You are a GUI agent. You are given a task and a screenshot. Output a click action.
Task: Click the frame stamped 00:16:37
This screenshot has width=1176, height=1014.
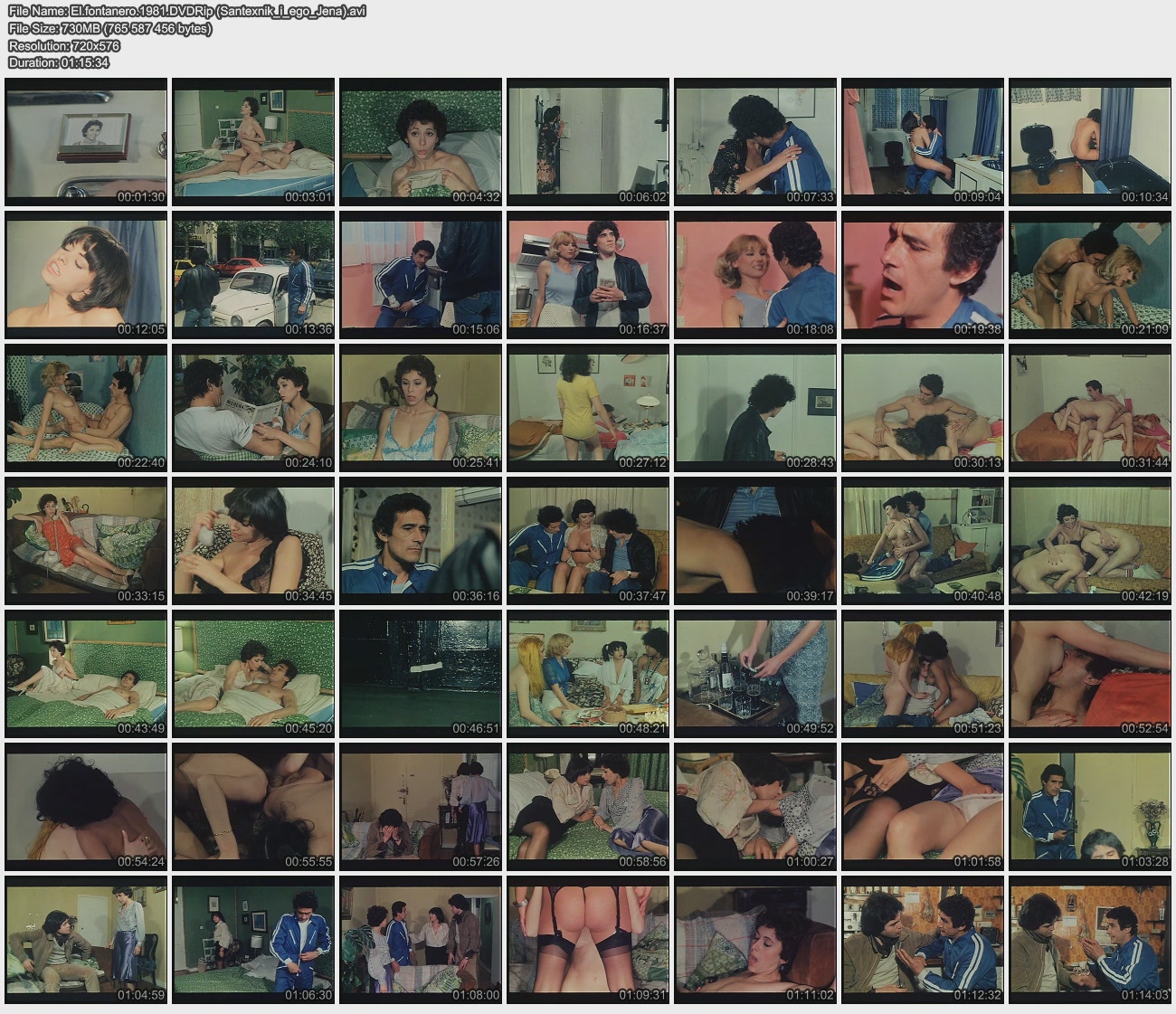(x=588, y=275)
